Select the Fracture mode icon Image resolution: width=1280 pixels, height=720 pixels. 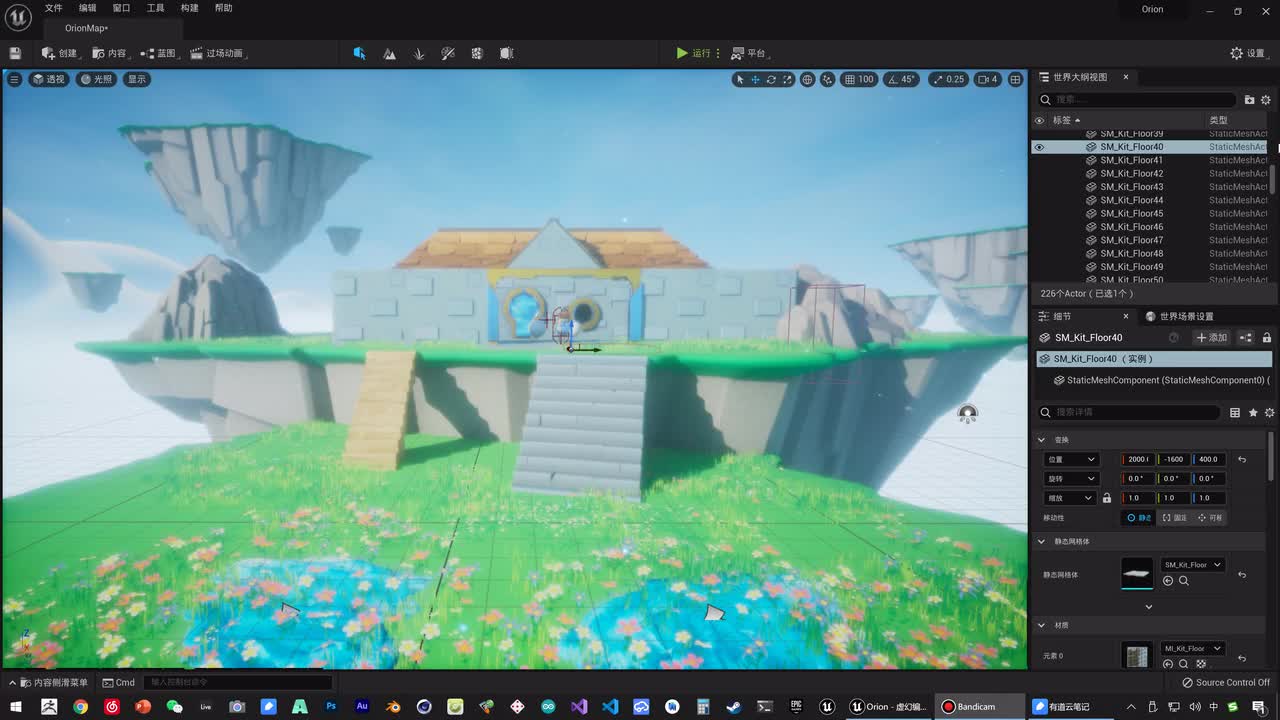(x=477, y=53)
